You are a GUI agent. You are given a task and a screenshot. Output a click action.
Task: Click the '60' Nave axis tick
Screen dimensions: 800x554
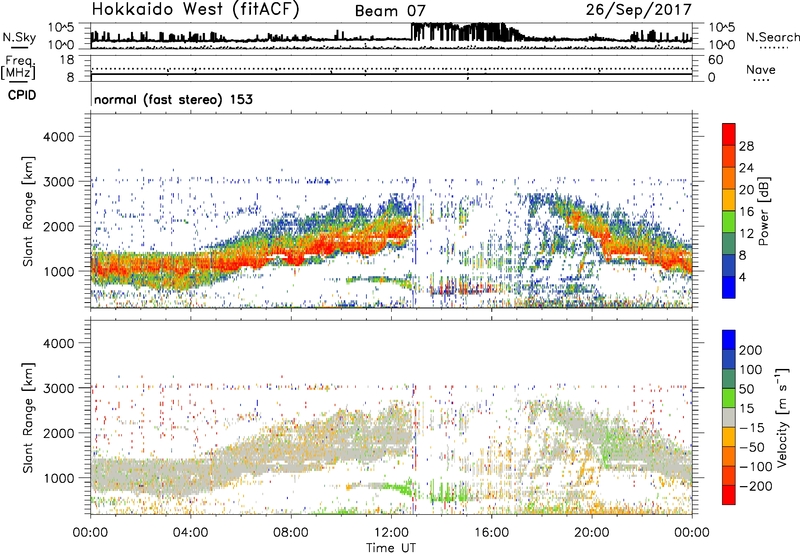[716, 60]
